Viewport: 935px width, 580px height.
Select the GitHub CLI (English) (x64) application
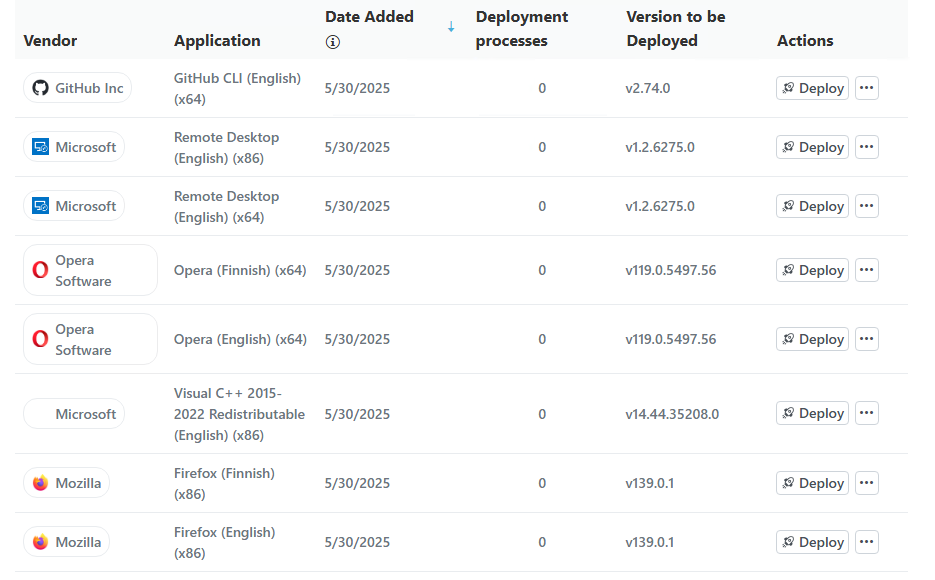coord(237,88)
